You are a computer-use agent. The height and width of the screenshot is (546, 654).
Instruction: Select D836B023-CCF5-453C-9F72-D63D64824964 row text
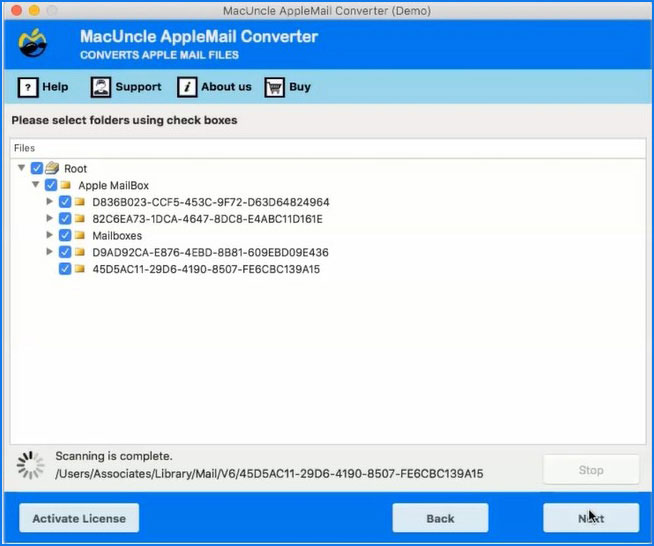click(x=211, y=202)
